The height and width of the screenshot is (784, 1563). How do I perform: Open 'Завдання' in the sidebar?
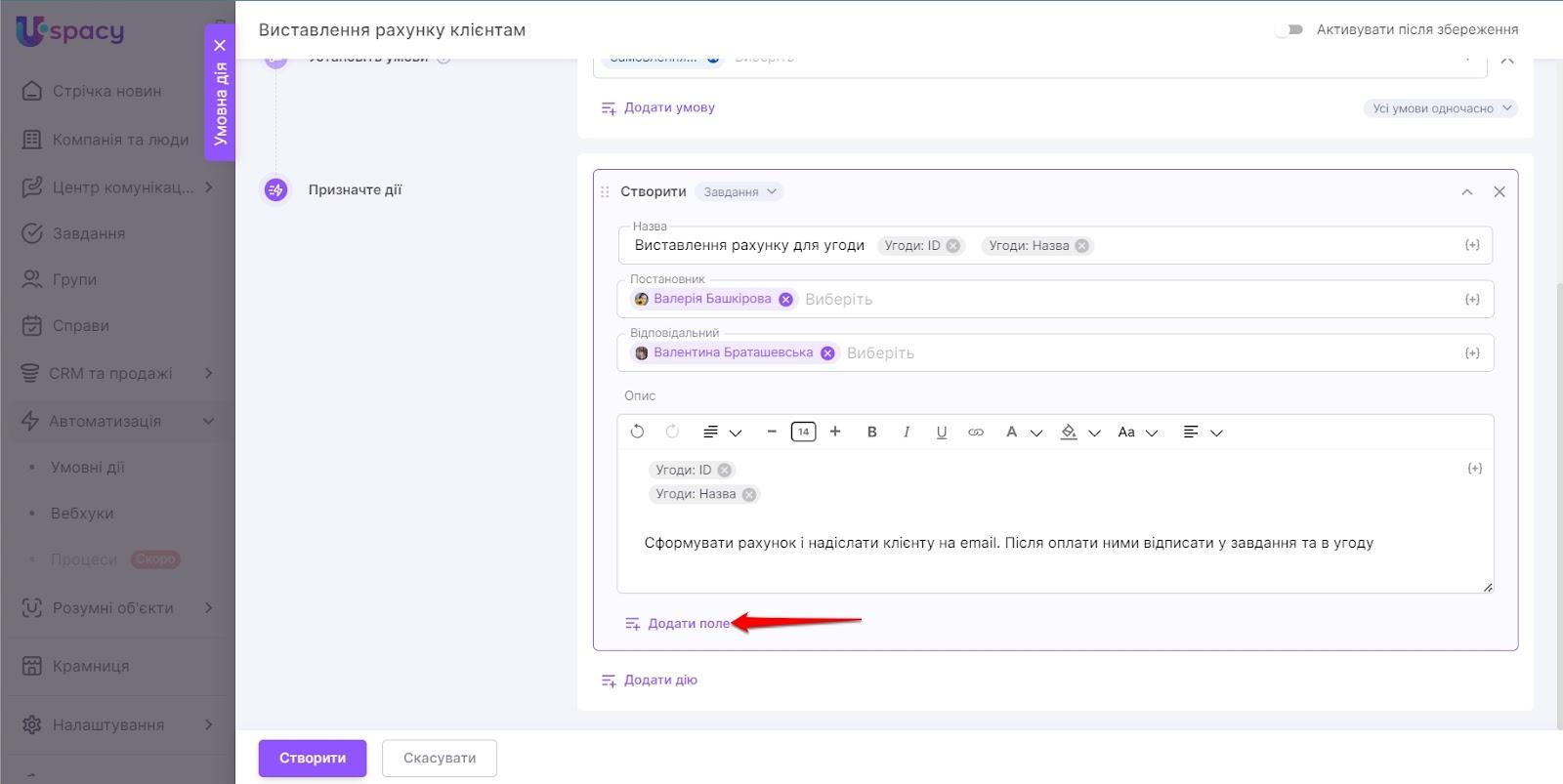pyautogui.click(x=88, y=233)
